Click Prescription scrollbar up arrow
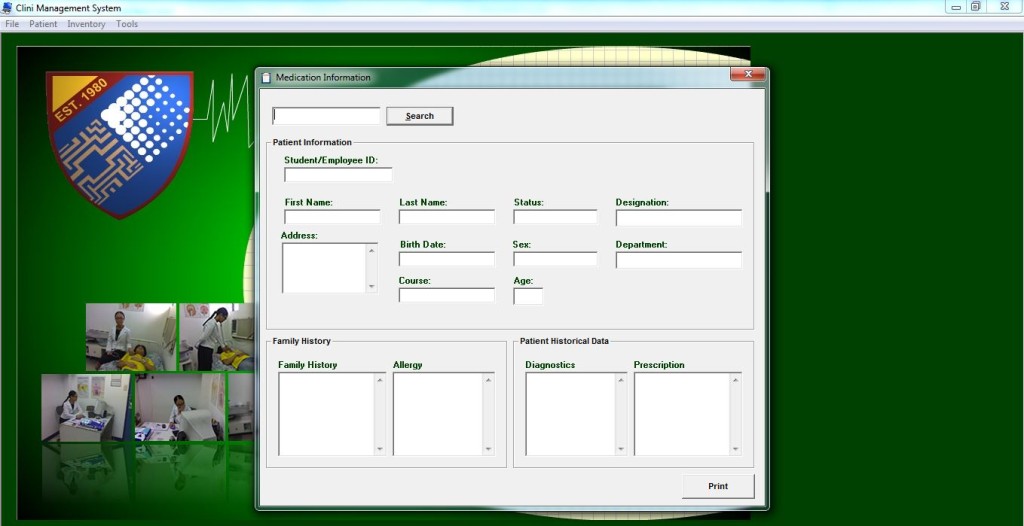Screen dimensions: 1024x526 [x=735, y=380]
